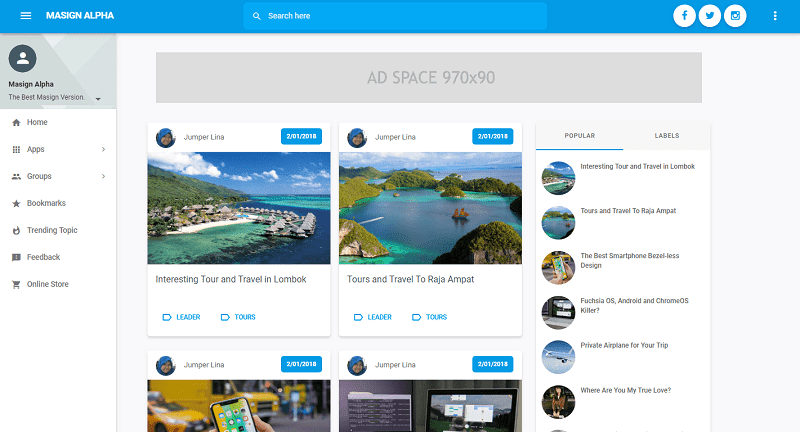
Task: Click the 2/01/2018 date badge on smartphone post
Action: pos(302,364)
